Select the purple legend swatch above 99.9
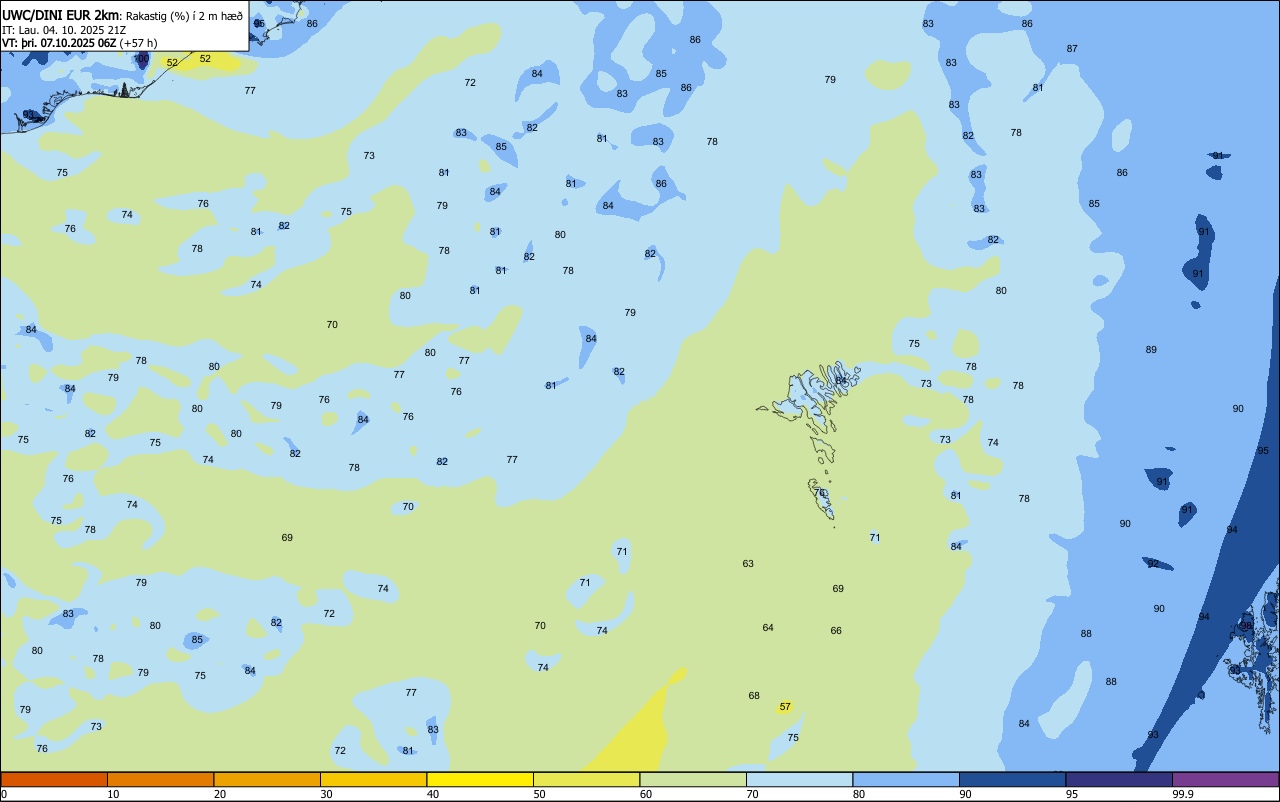Screen dimensions: 1280x802 pos(1225,779)
